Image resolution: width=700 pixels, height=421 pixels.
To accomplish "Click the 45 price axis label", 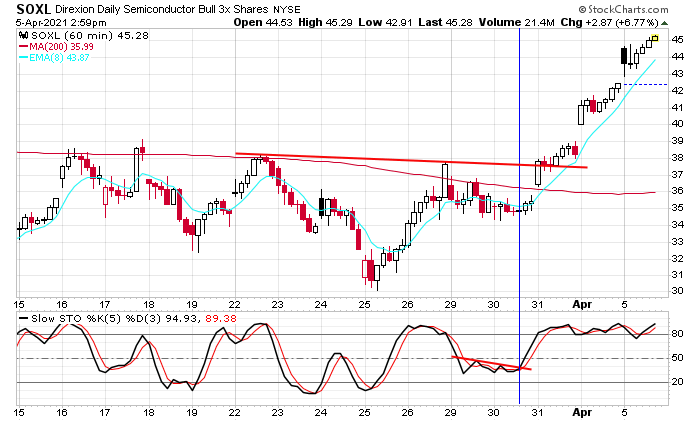I will coord(678,40).
